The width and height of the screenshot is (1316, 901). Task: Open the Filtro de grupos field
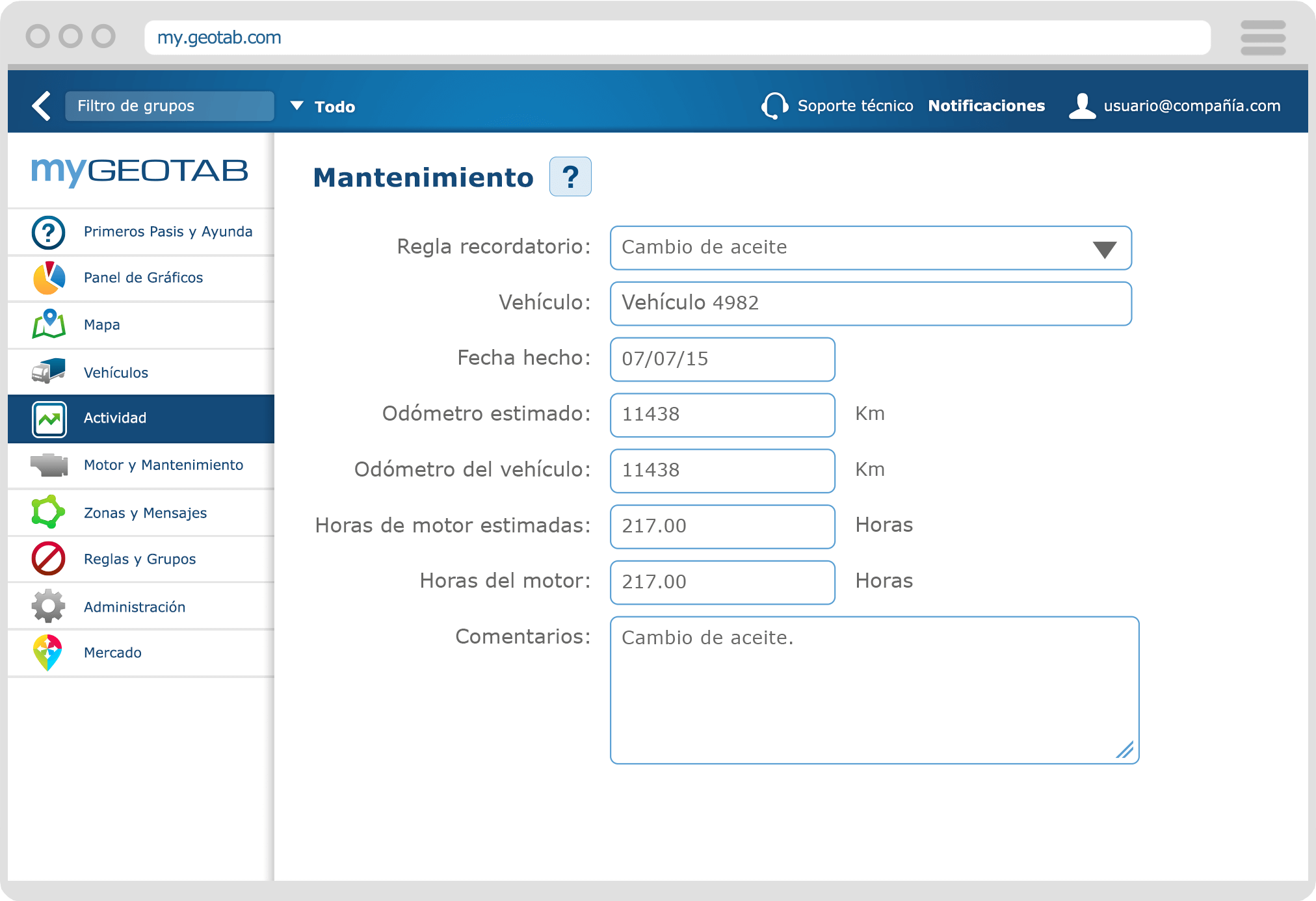pos(169,105)
